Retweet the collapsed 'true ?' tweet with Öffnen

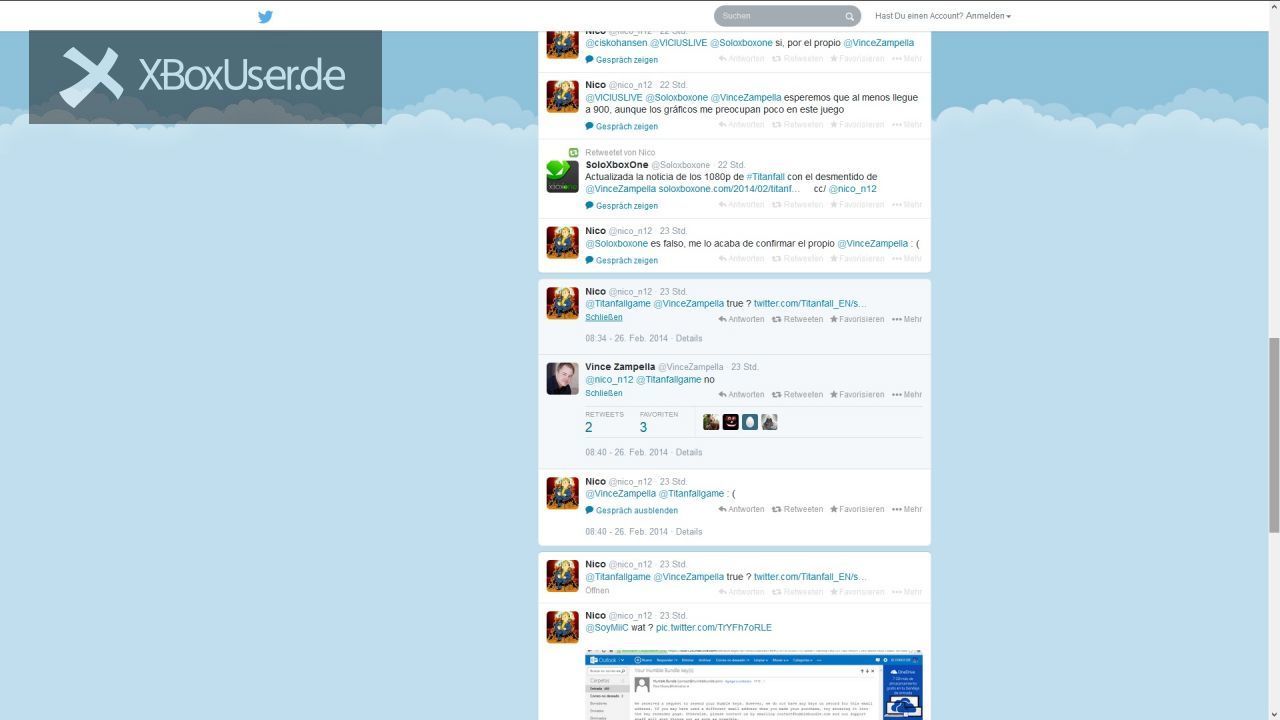[797, 591]
